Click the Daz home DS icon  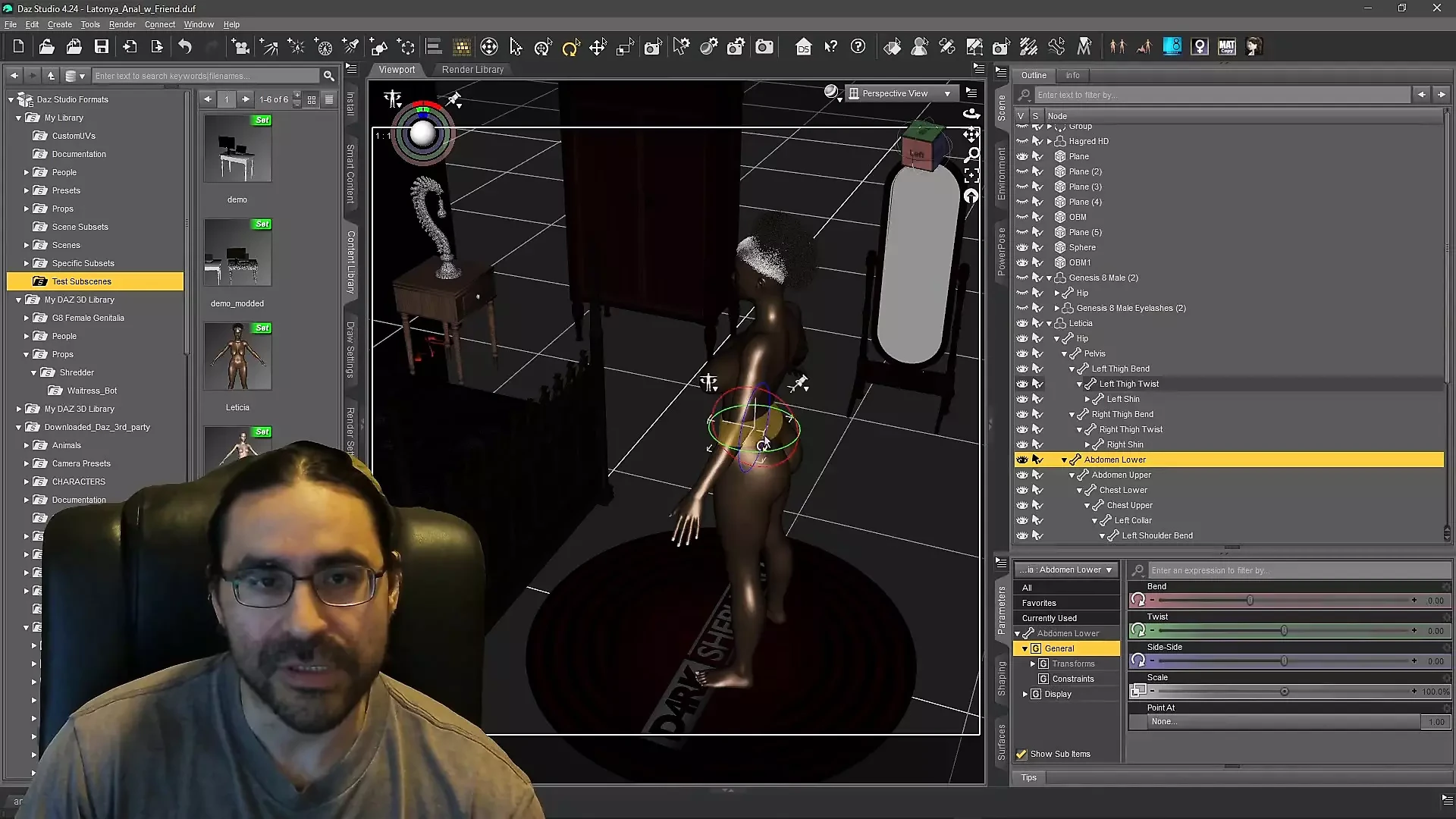[804, 47]
